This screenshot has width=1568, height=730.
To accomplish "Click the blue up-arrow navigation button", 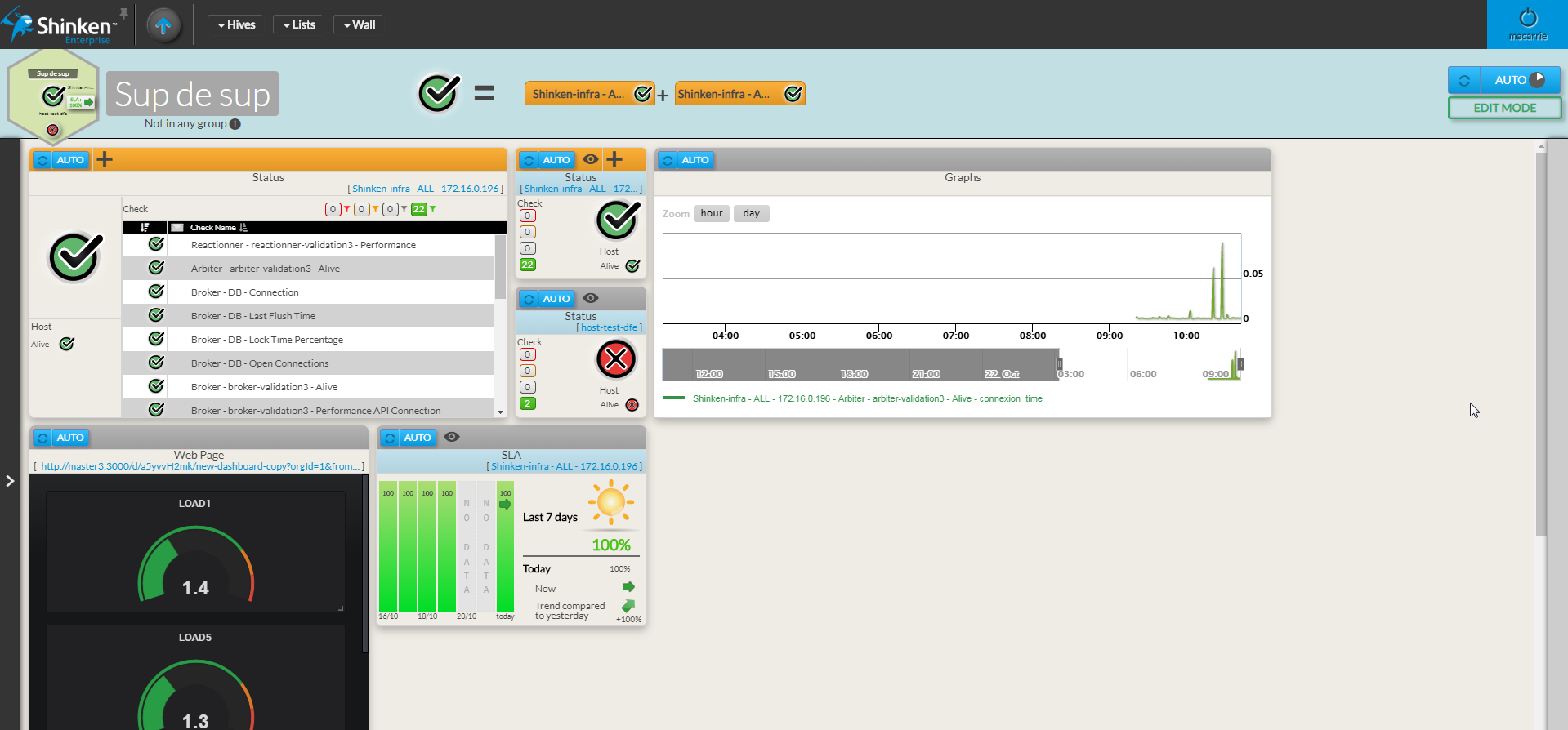I will pyautogui.click(x=163, y=25).
